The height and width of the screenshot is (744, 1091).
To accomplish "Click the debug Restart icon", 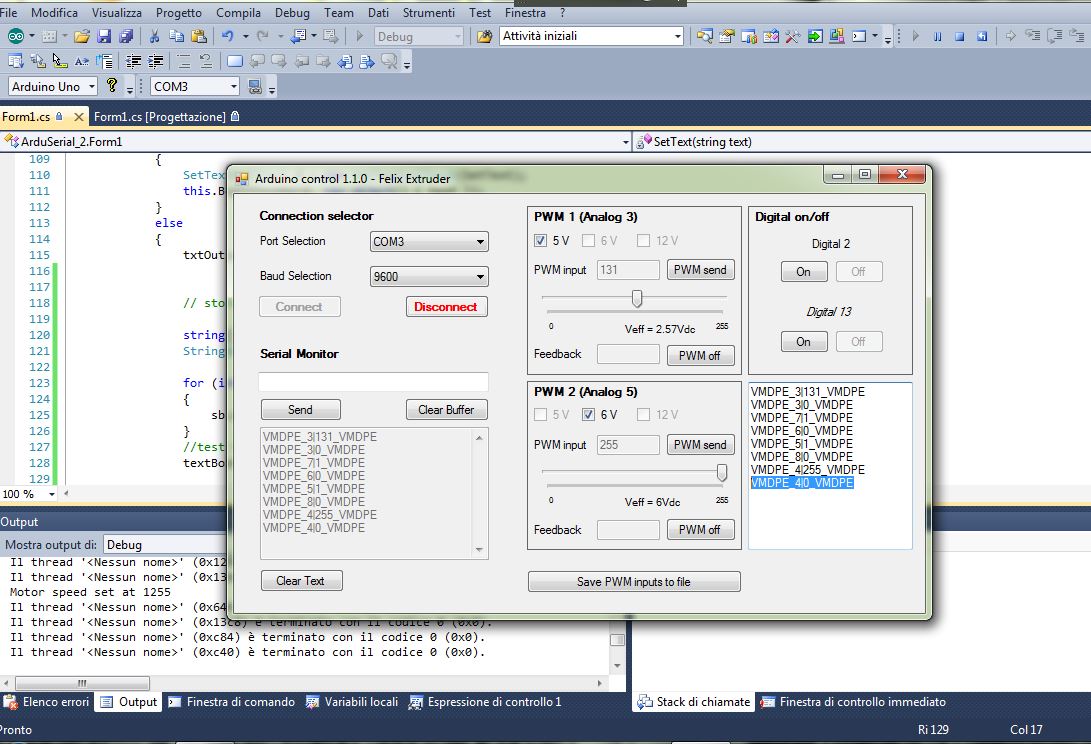I will (x=982, y=36).
